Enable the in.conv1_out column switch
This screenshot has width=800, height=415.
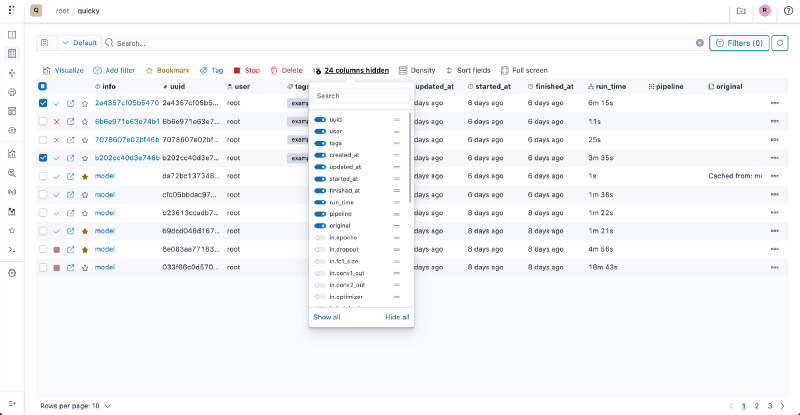320,273
